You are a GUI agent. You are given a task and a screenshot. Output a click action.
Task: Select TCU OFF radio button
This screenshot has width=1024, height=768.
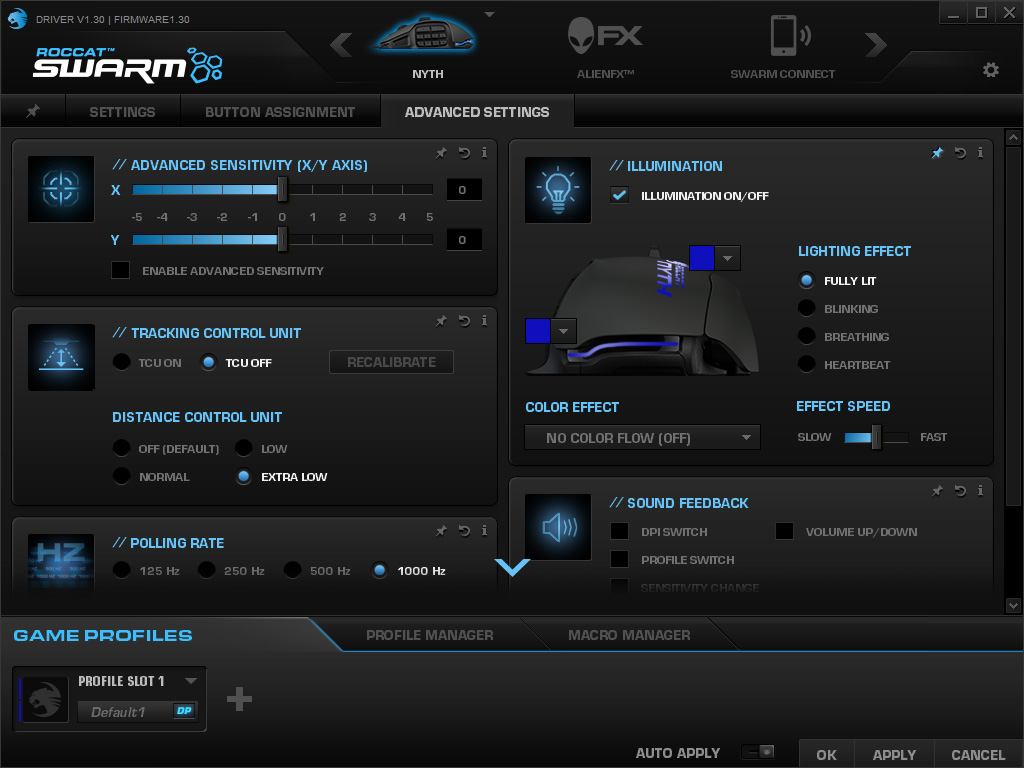(x=208, y=362)
